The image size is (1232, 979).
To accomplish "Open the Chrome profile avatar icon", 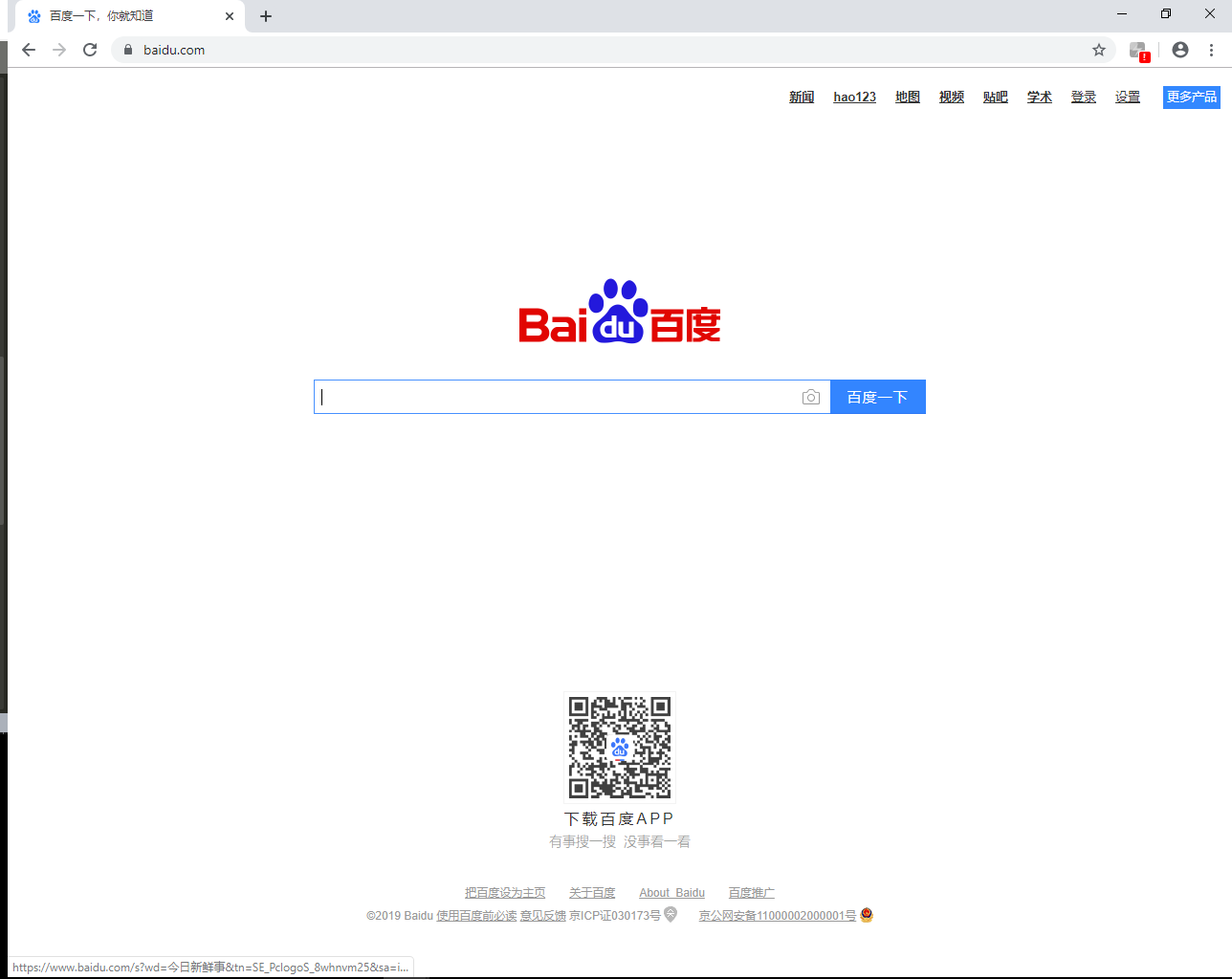I will click(1180, 50).
